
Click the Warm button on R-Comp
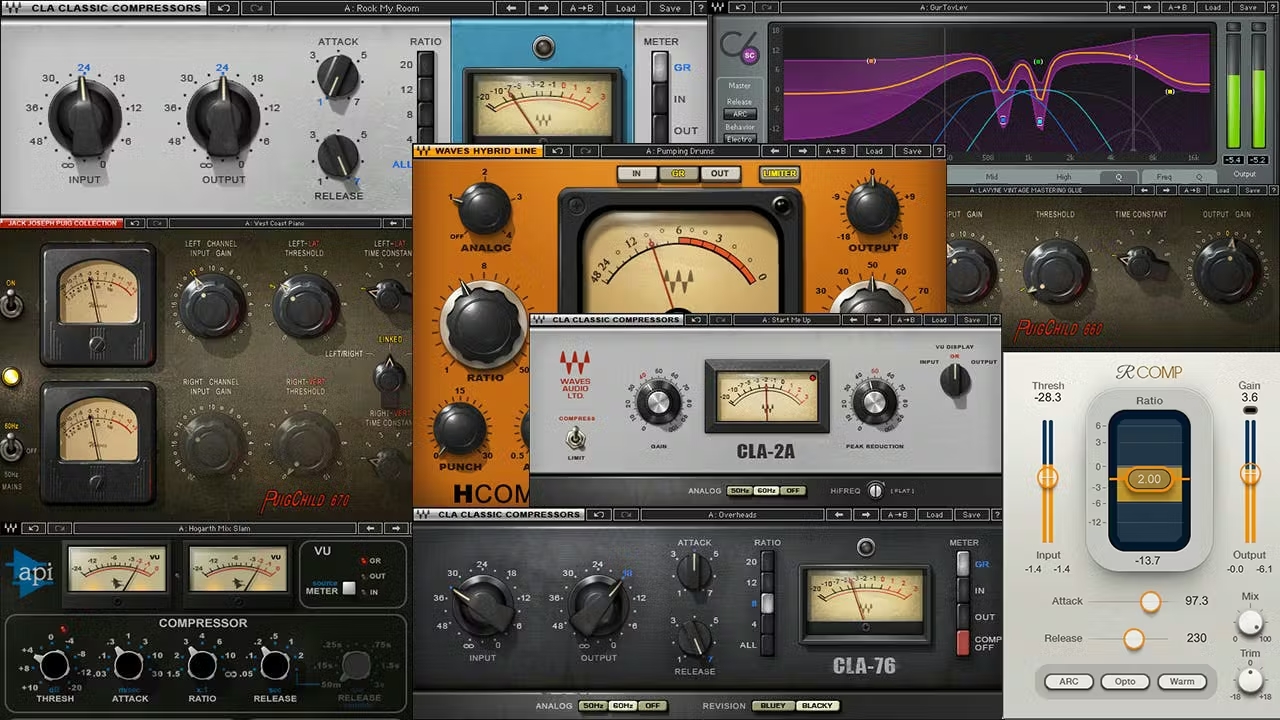click(x=1183, y=681)
